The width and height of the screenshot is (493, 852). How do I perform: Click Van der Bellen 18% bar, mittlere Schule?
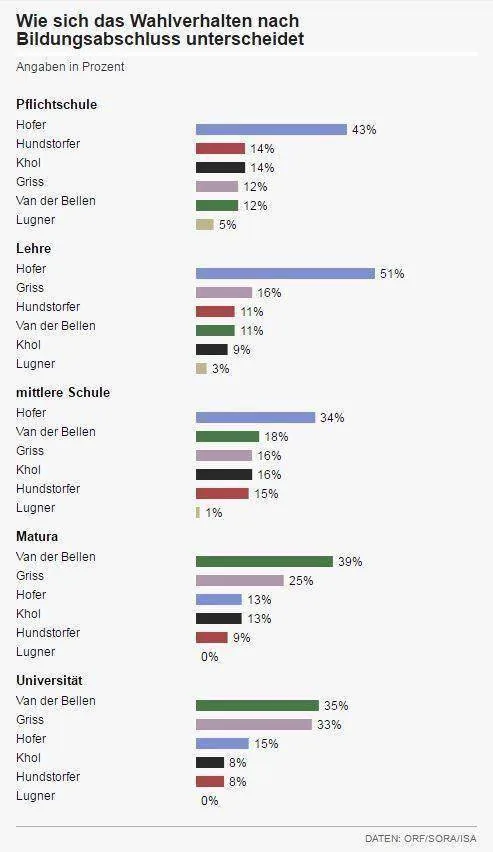pyautogui.click(x=227, y=436)
